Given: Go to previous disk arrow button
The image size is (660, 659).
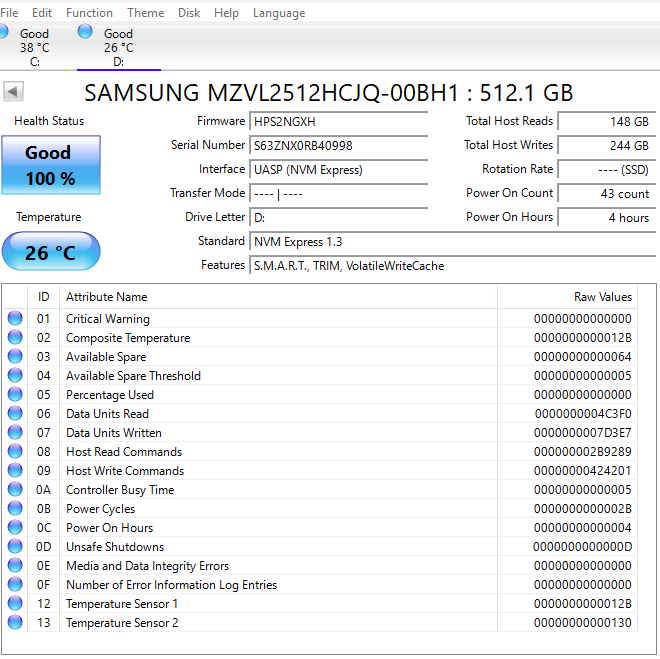Looking at the screenshot, I should pos(13,91).
